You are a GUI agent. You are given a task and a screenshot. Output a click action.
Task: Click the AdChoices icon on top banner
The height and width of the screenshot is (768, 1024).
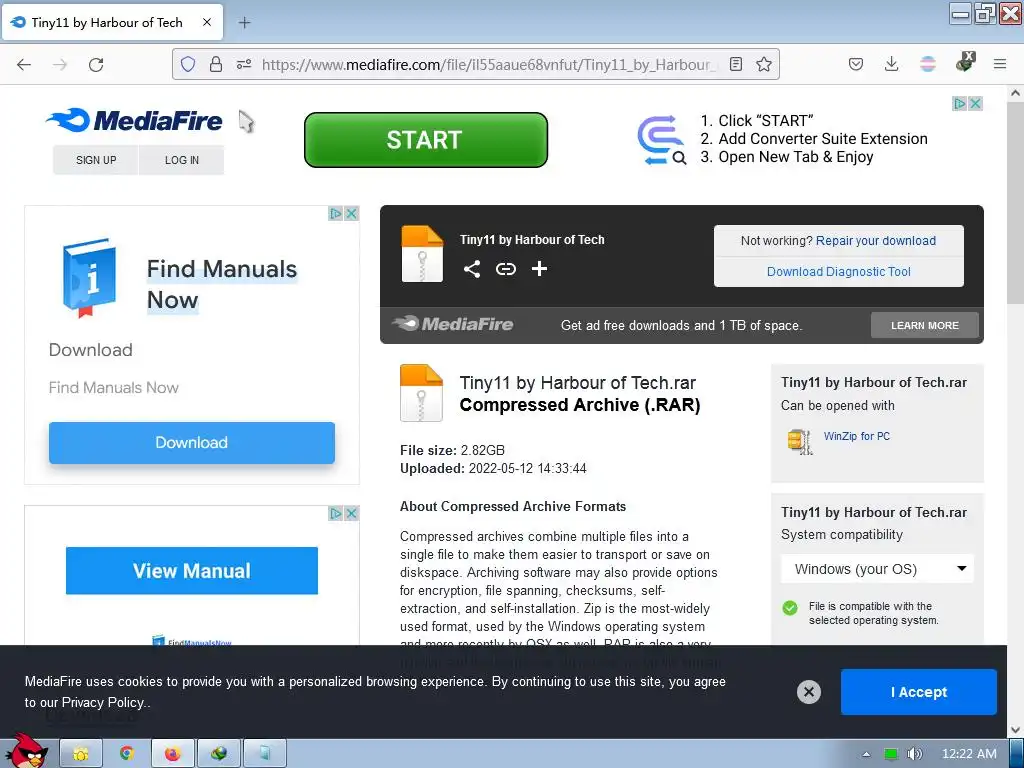coord(959,103)
